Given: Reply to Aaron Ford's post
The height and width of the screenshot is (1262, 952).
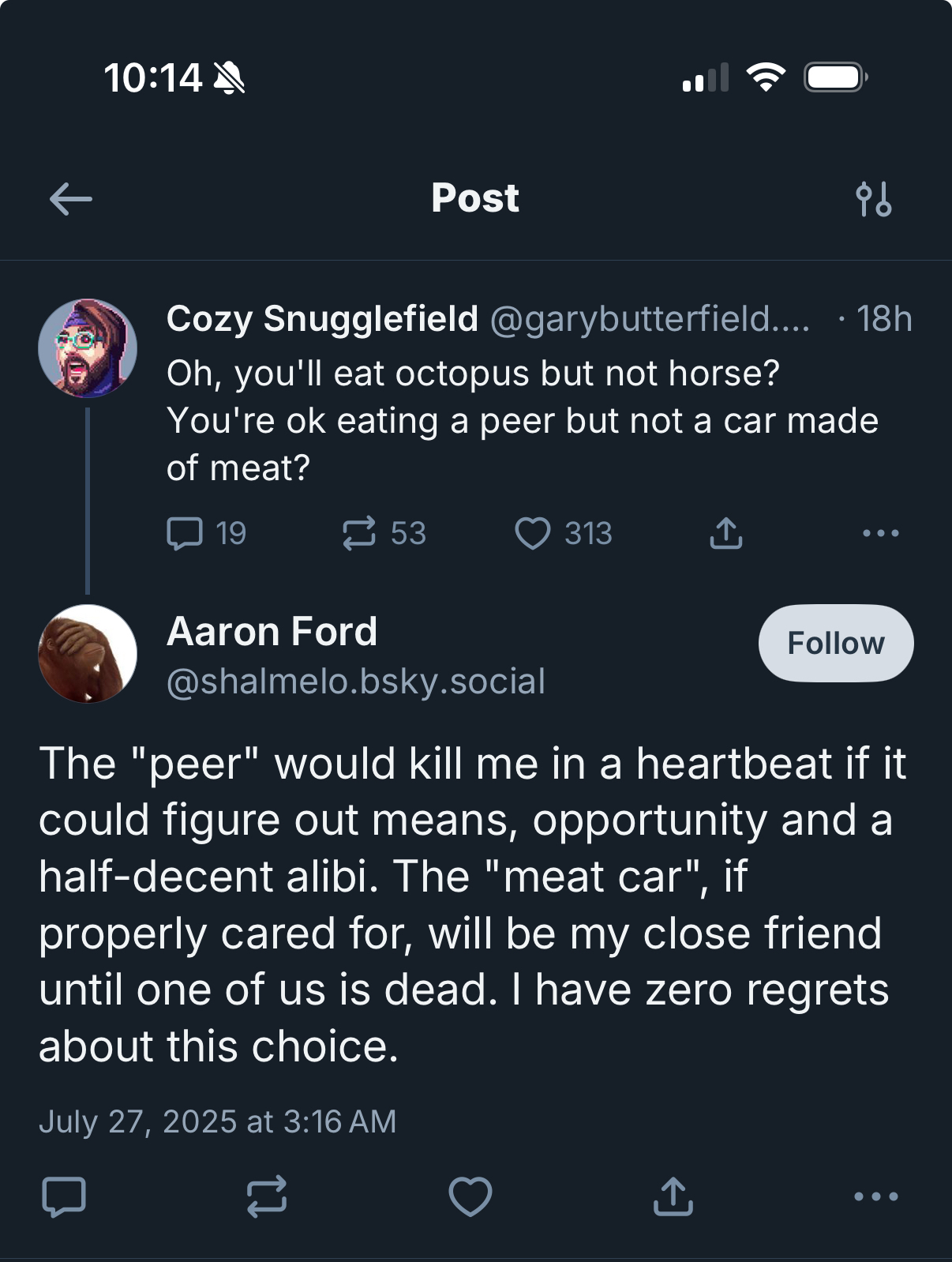Looking at the screenshot, I should tap(63, 1196).
